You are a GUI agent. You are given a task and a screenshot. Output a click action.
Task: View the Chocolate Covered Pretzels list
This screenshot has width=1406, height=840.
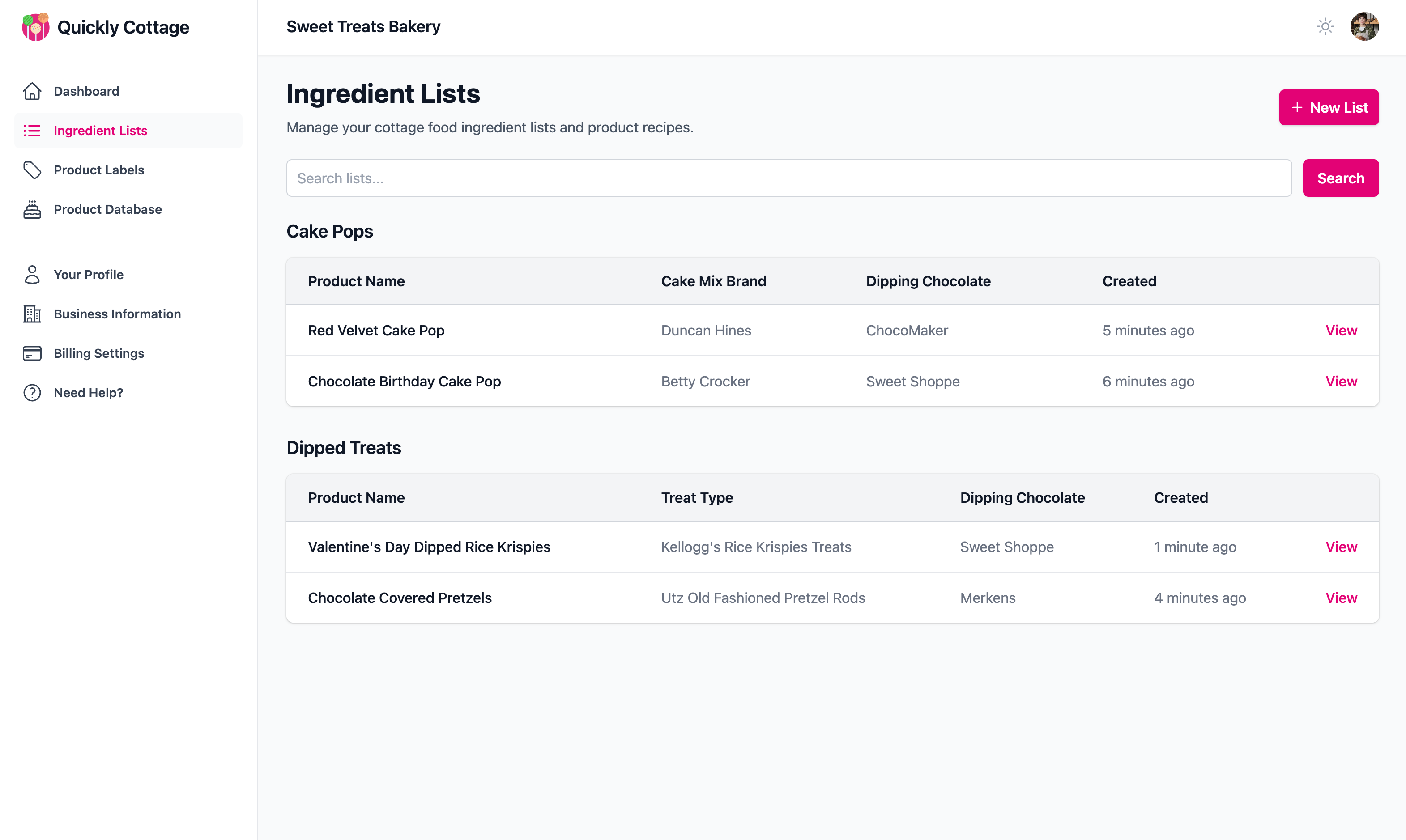coord(1341,598)
